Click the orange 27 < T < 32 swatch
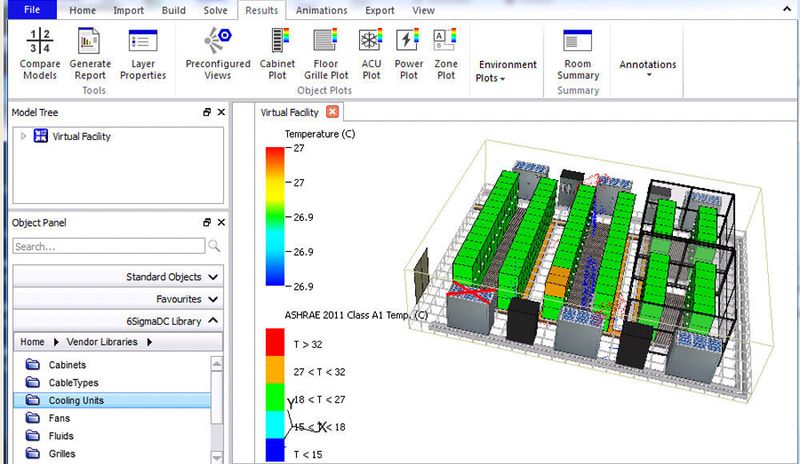This screenshot has height=464, width=800. (275, 370)
